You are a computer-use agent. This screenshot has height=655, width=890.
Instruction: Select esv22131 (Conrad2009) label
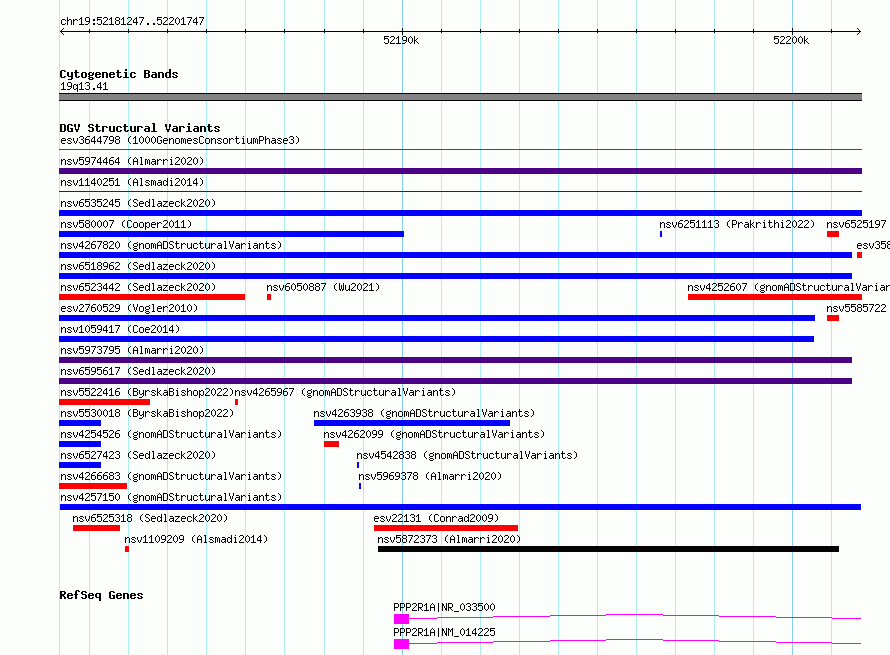[436, 518]
